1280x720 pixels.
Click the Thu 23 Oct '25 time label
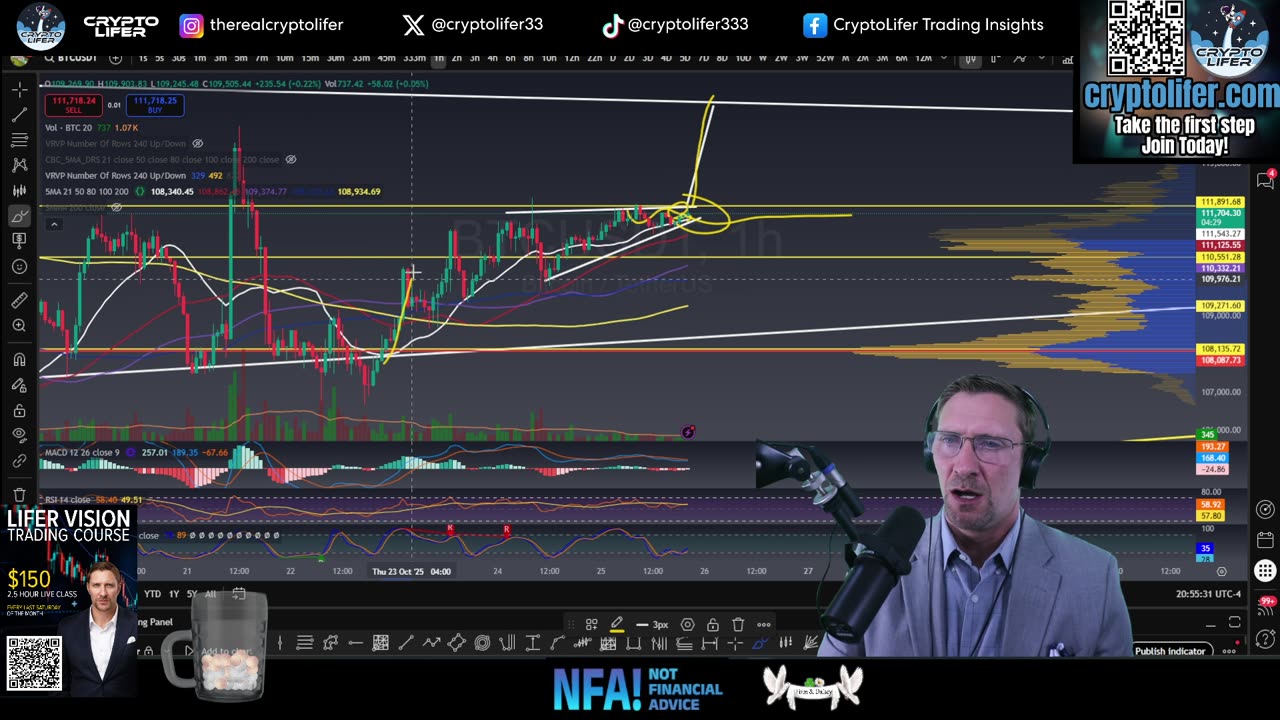[411, 572]
